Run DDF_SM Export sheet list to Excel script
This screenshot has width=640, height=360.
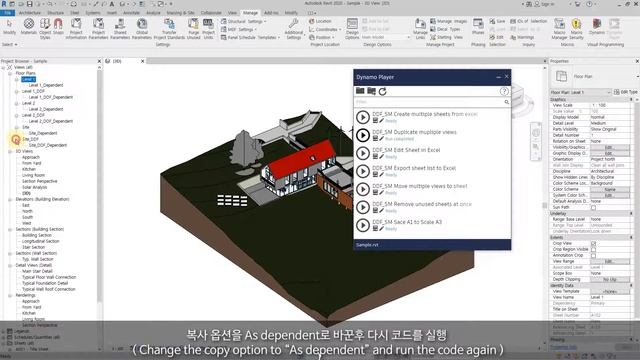[x=363, y=171]
